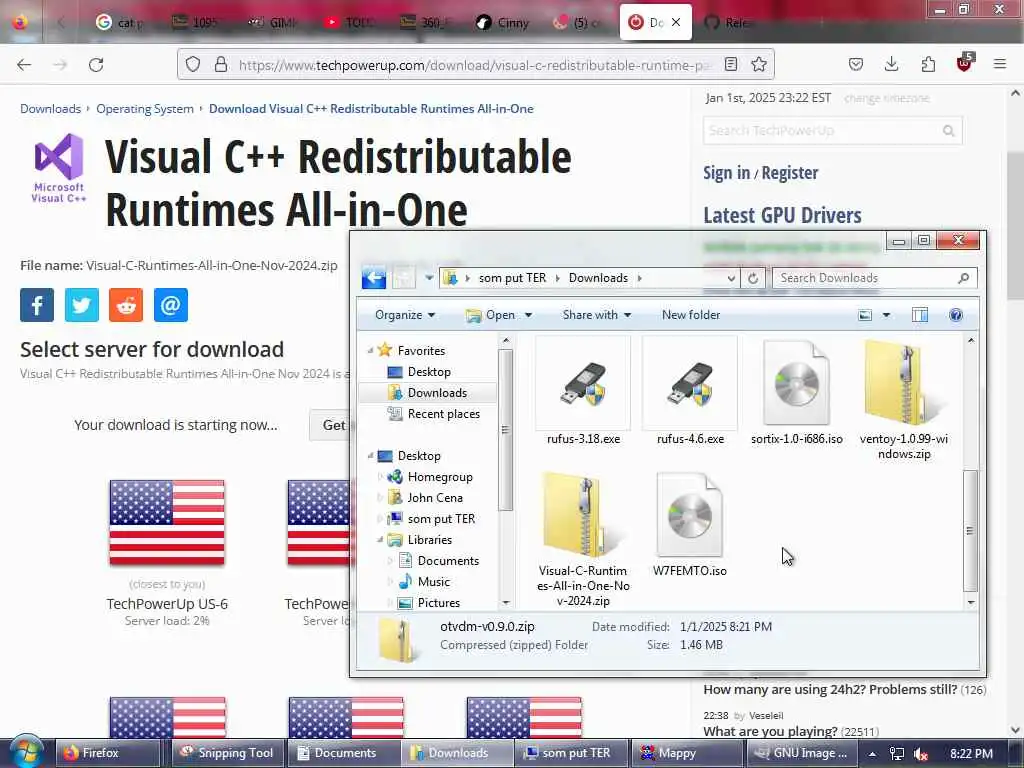Refresh the Downloads folder in Explorer
The image size is (1024, 768).
coord(752,278)
